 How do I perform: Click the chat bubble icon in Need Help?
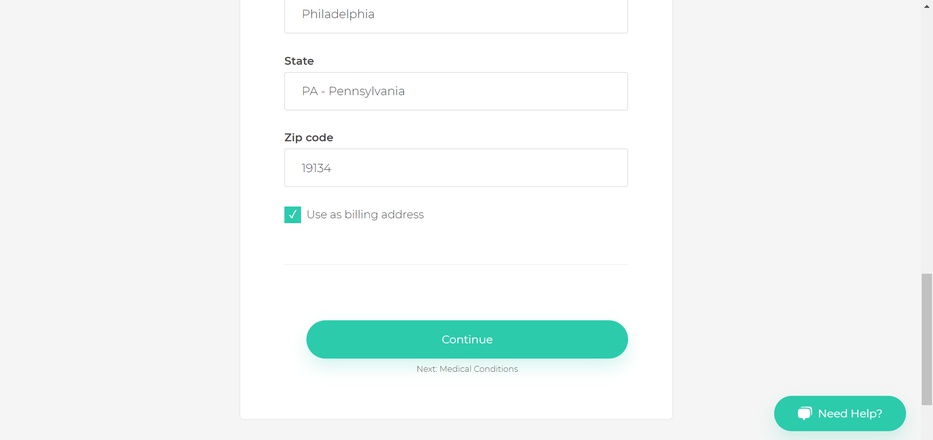(804, 413)
